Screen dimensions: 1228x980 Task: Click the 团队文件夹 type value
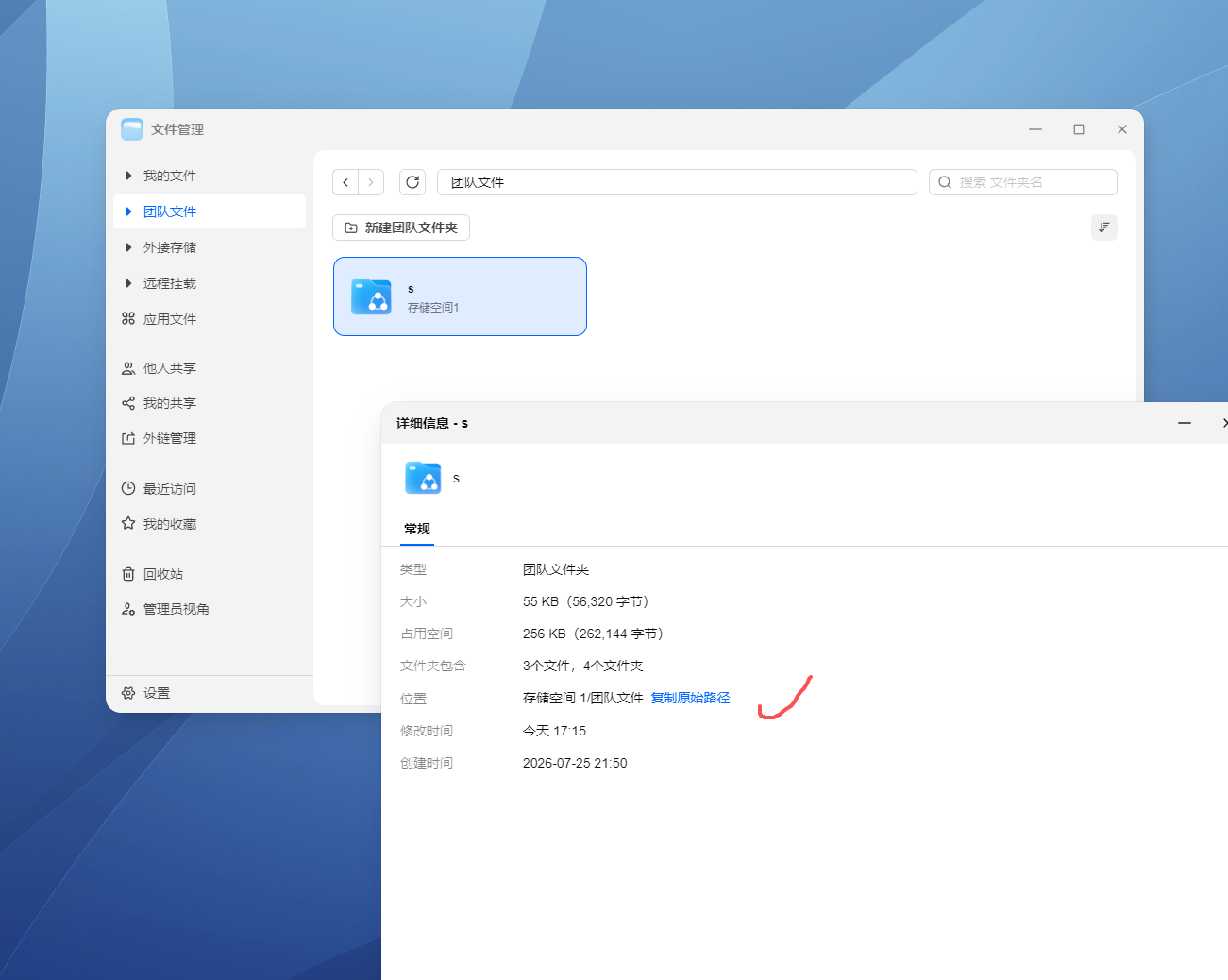click(x=556, y=569)
